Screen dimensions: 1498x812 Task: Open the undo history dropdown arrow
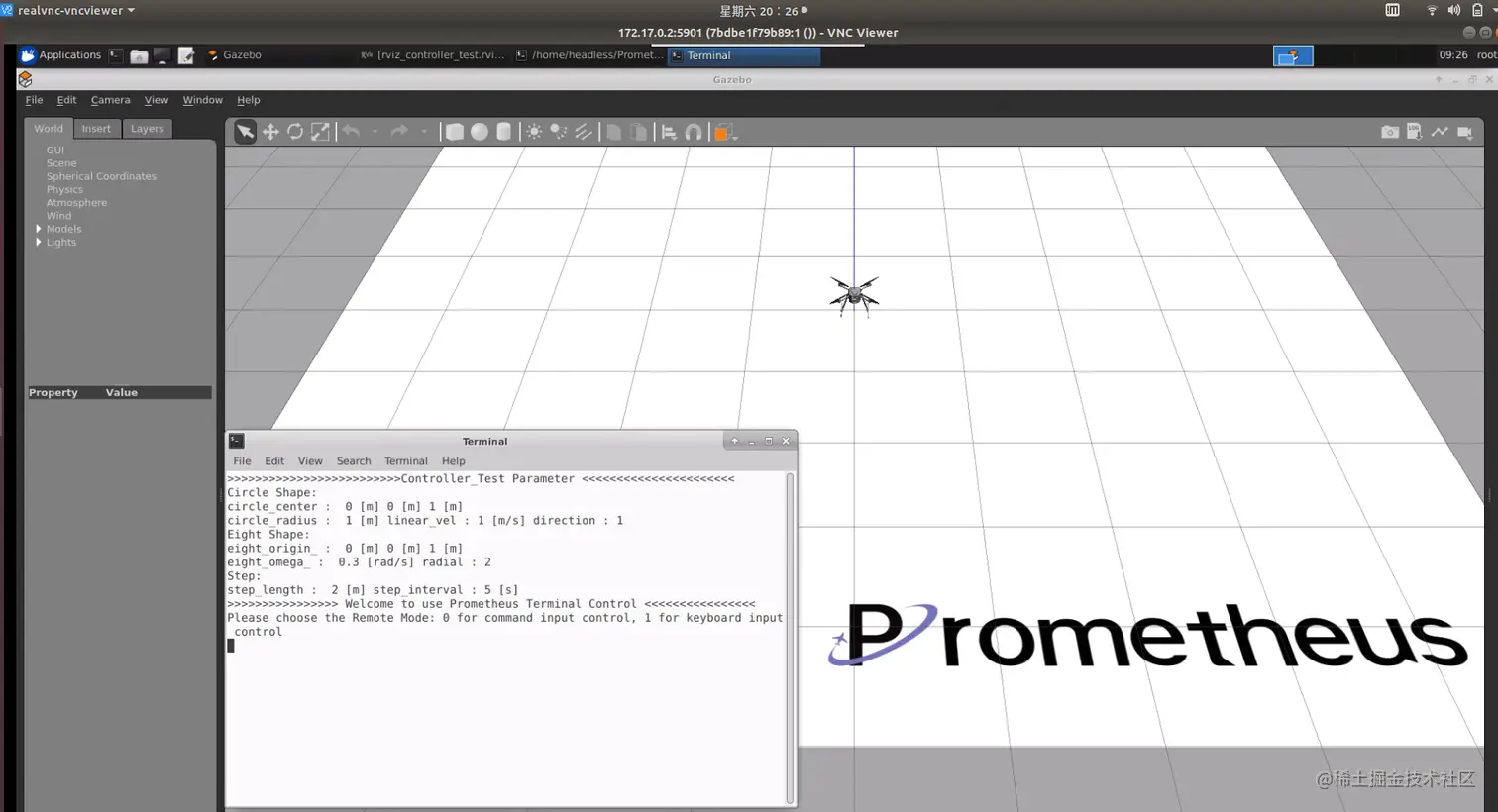click(x=374, y=132)
